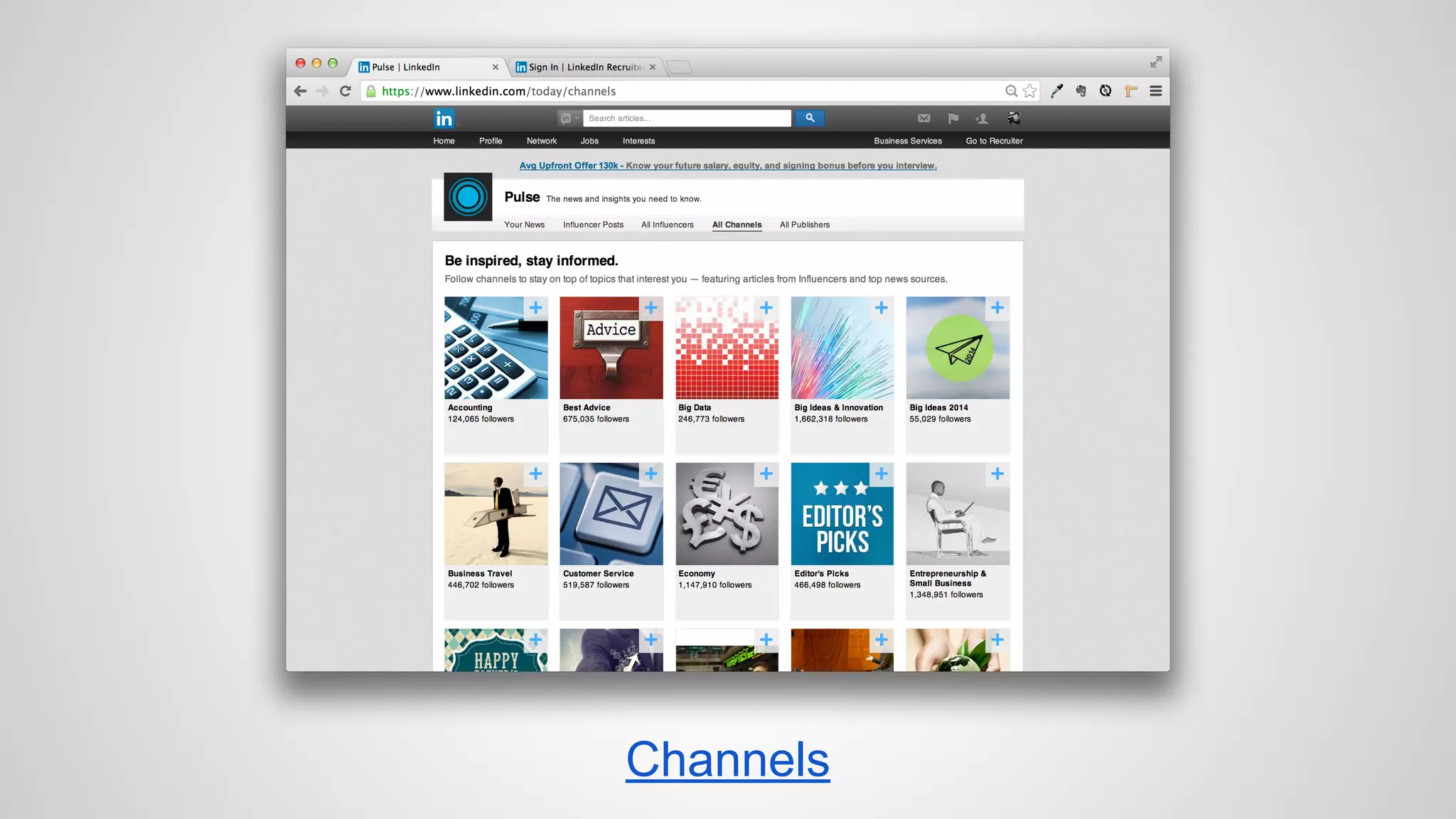This screenshot has width=1456, height=819.
Task: Open the Interests menu item
Action: (639, 141)
